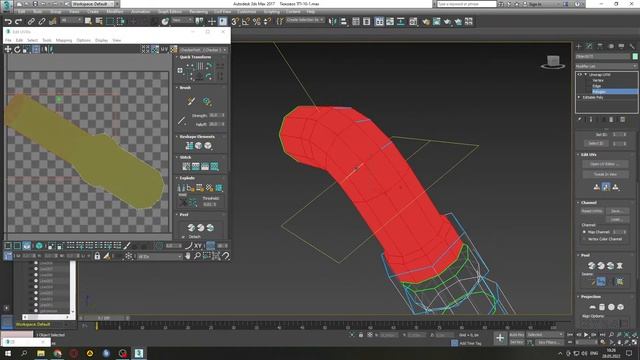The height and width of the screenshot is (360, 640).
Task: Open the File menu in Edit UVWs
Action: (x=8, y=40)
